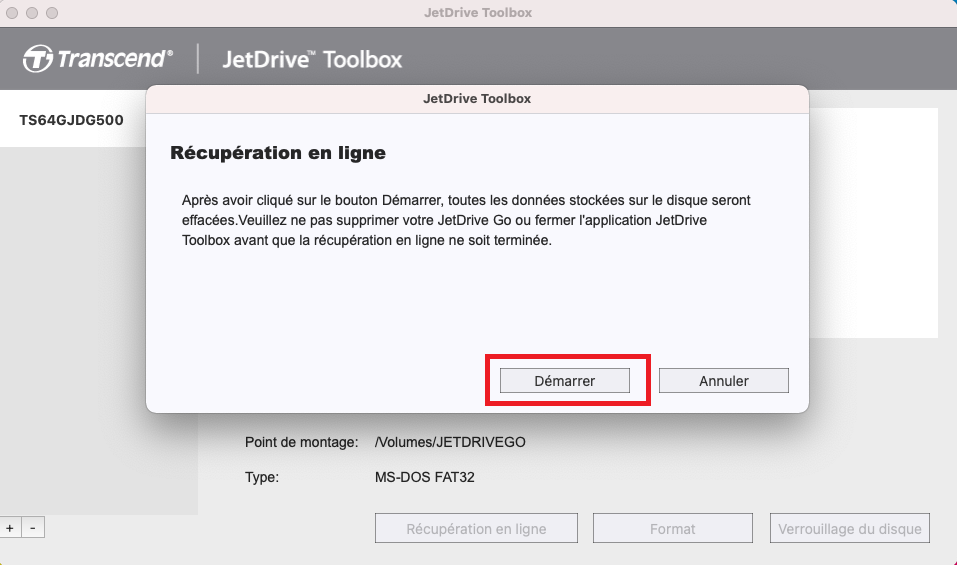957x565 pixels.
Task: Click the mount point value /Volumes/JETDRIVEGO
Action: [x=450, y=442]
